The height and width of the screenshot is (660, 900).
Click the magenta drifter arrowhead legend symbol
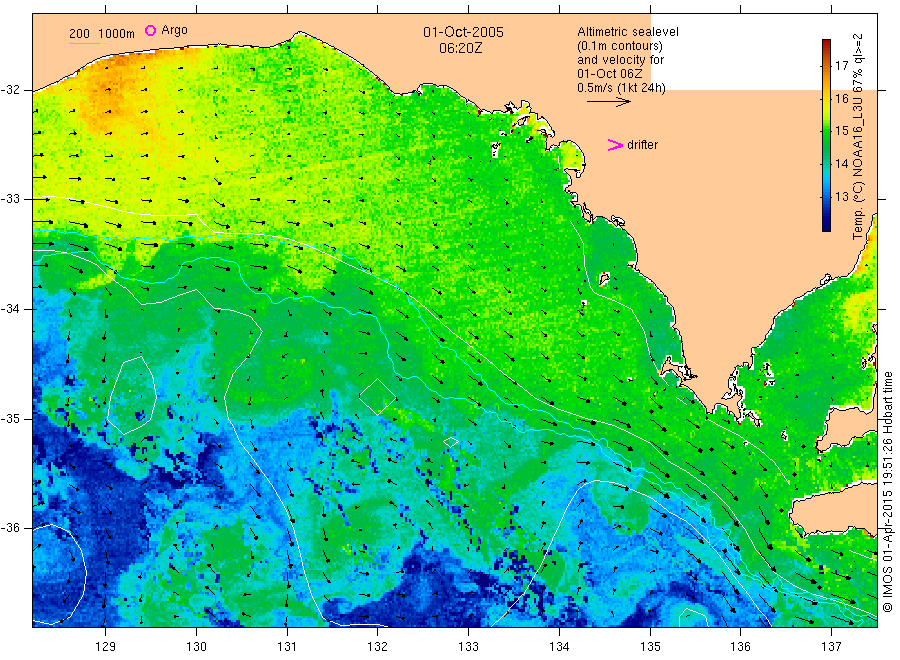[x=615, y=145]
